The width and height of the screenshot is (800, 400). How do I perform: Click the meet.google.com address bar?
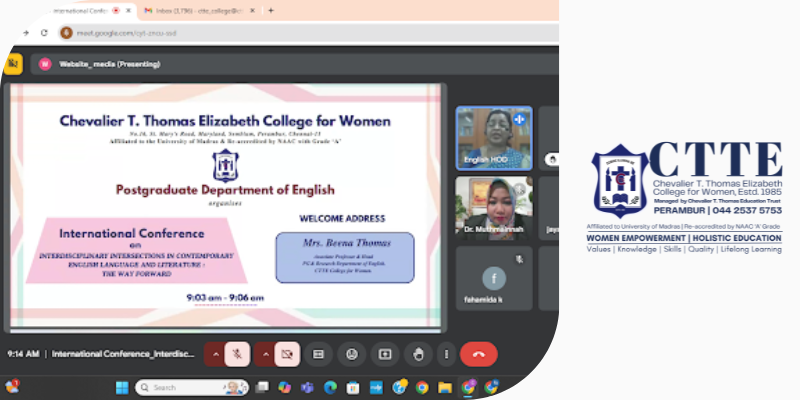306,33
